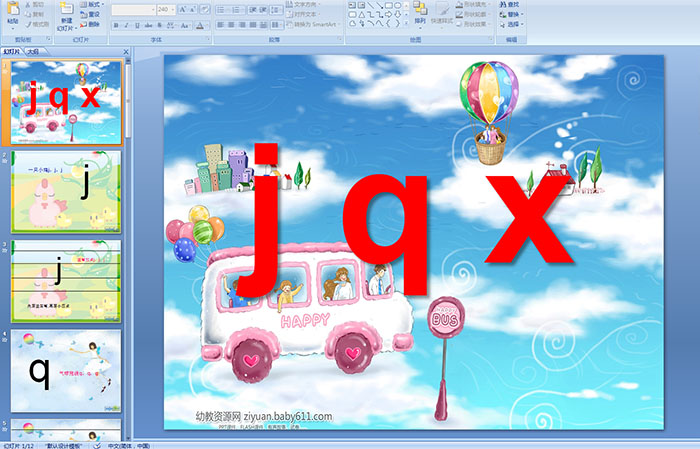Open the Font group dialog launcher
The height and width of the screenshot is (449, 700).
coord(208,39)
